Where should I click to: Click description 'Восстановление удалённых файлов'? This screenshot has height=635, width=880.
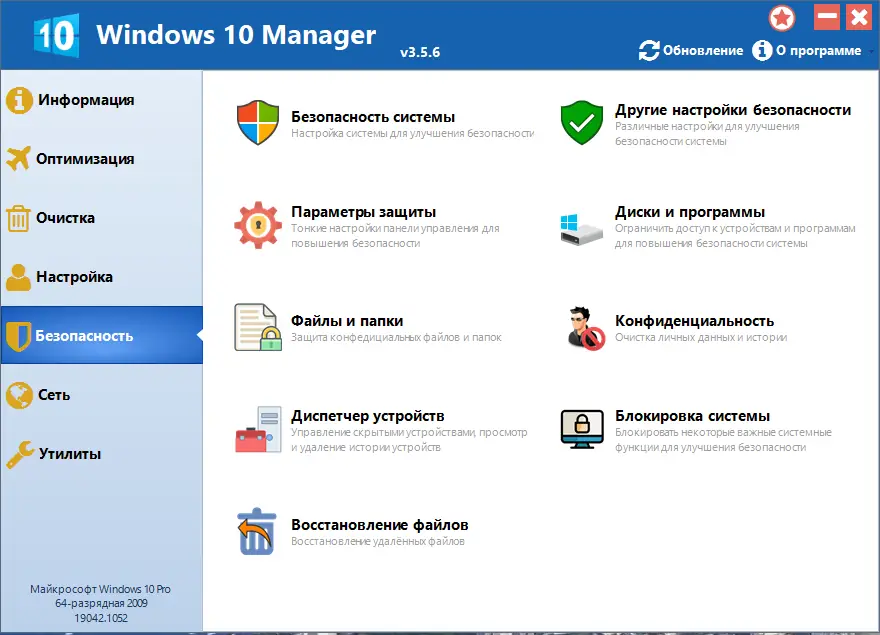[x=378, y=541]
